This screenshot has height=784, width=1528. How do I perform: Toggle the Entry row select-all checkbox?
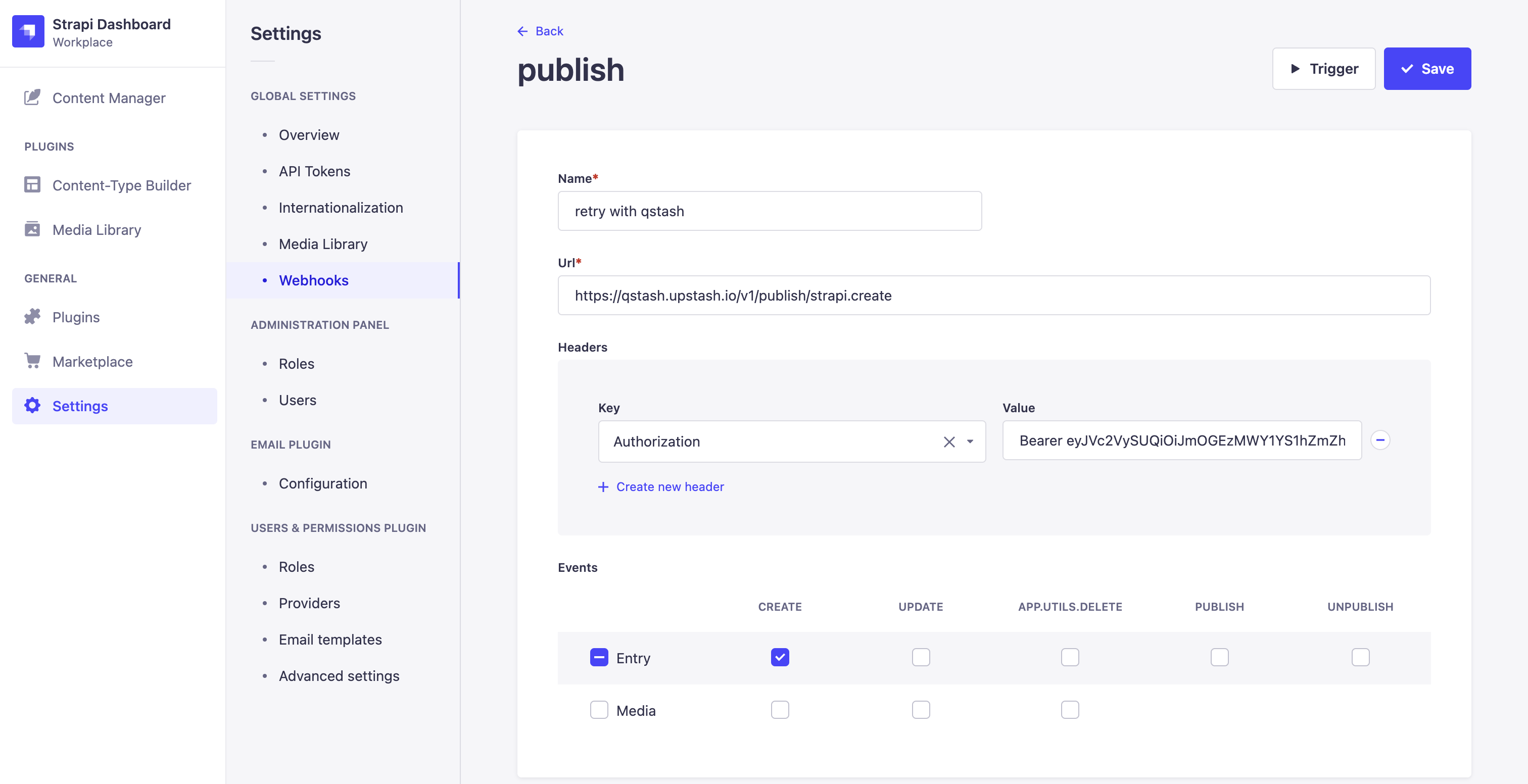pos(599,657)
